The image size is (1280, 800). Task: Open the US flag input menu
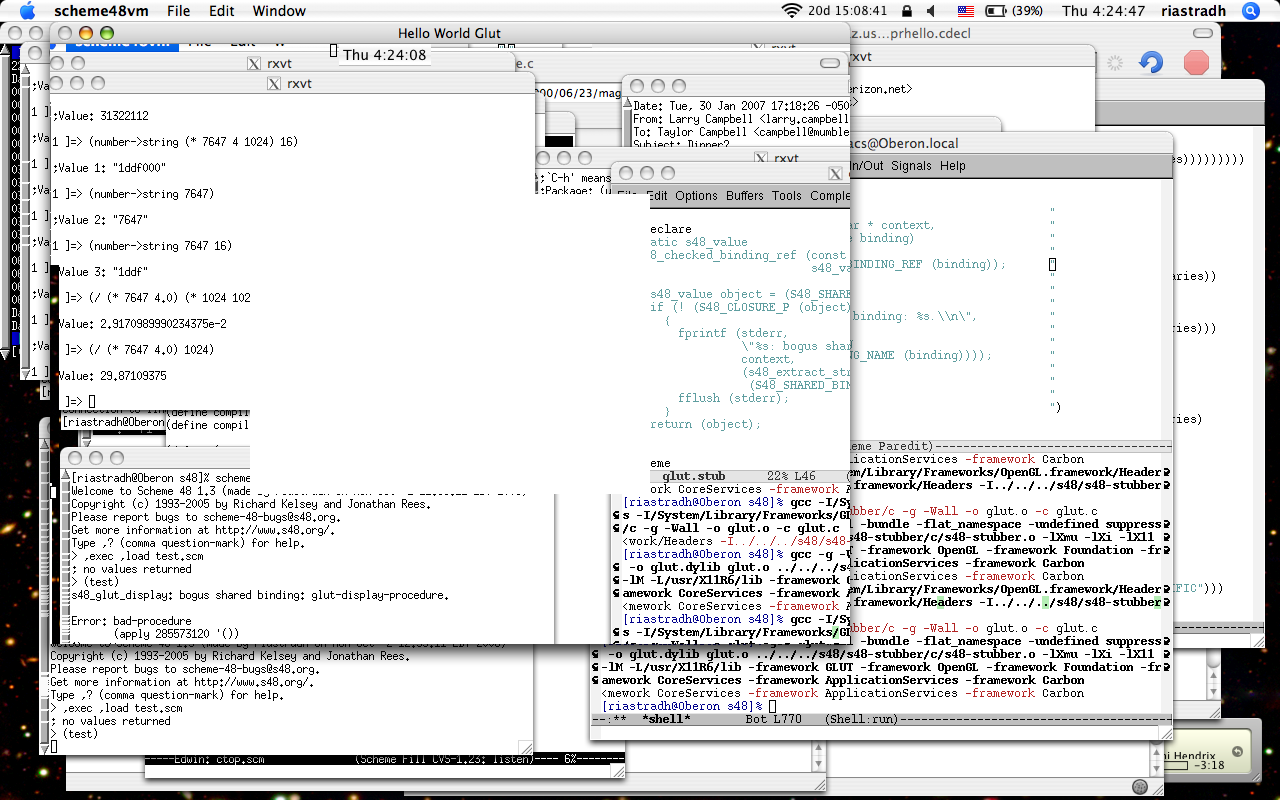coord(966,11)
